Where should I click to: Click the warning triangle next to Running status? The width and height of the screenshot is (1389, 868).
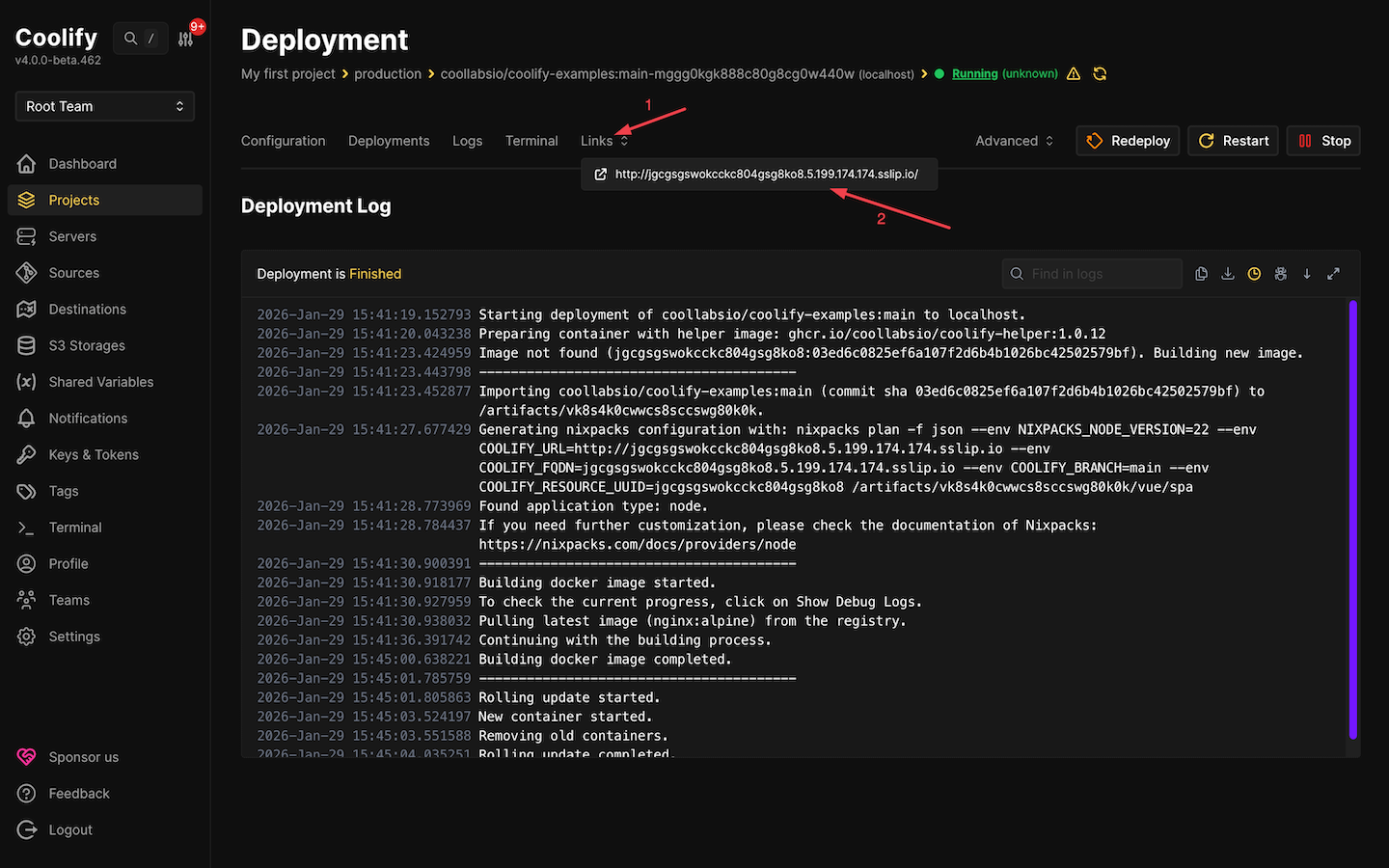tap(1074, 73)
